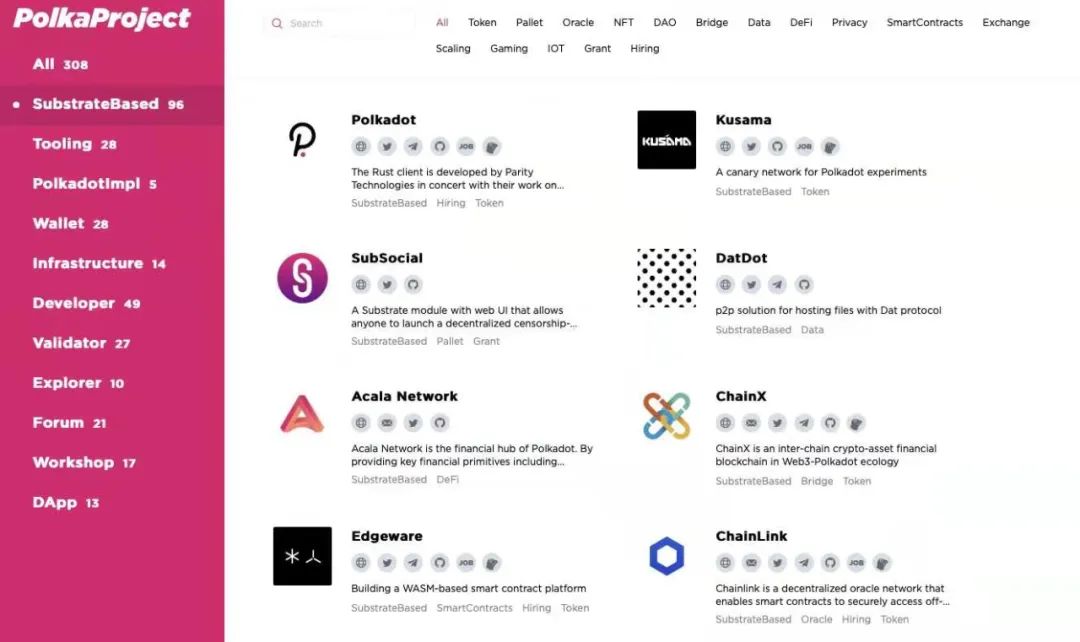Open ChainX's GitHub icon link
The height and width of the screenshot is (642, 1080).
830,423
